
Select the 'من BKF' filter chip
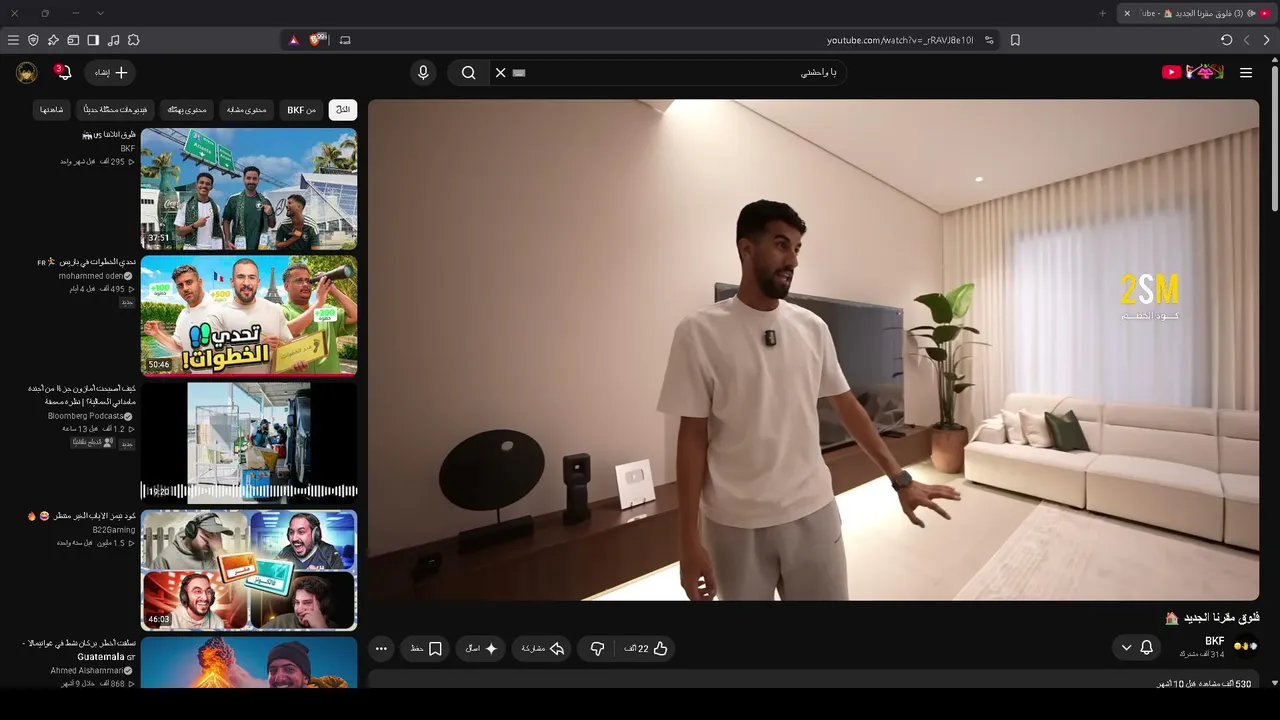click(301, 109)
